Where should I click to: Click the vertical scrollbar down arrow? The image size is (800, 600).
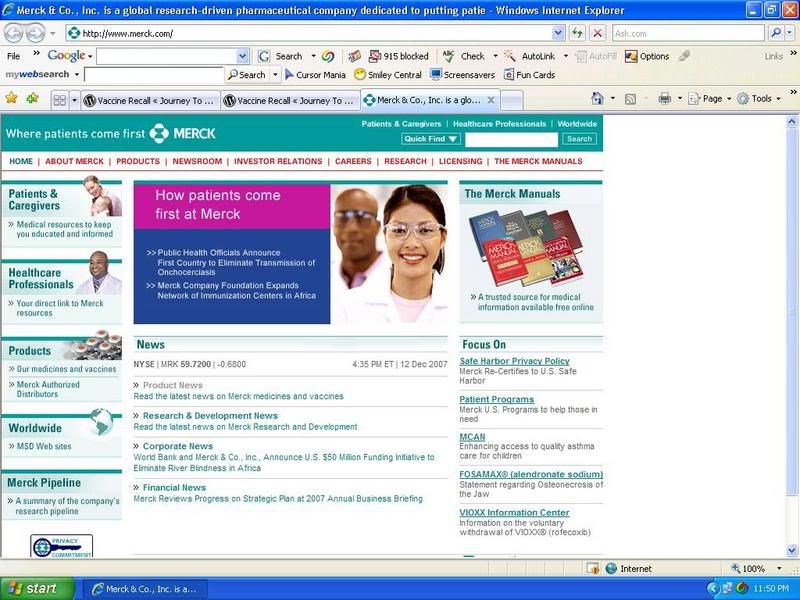pyautogui.click(x=791, y=550)
